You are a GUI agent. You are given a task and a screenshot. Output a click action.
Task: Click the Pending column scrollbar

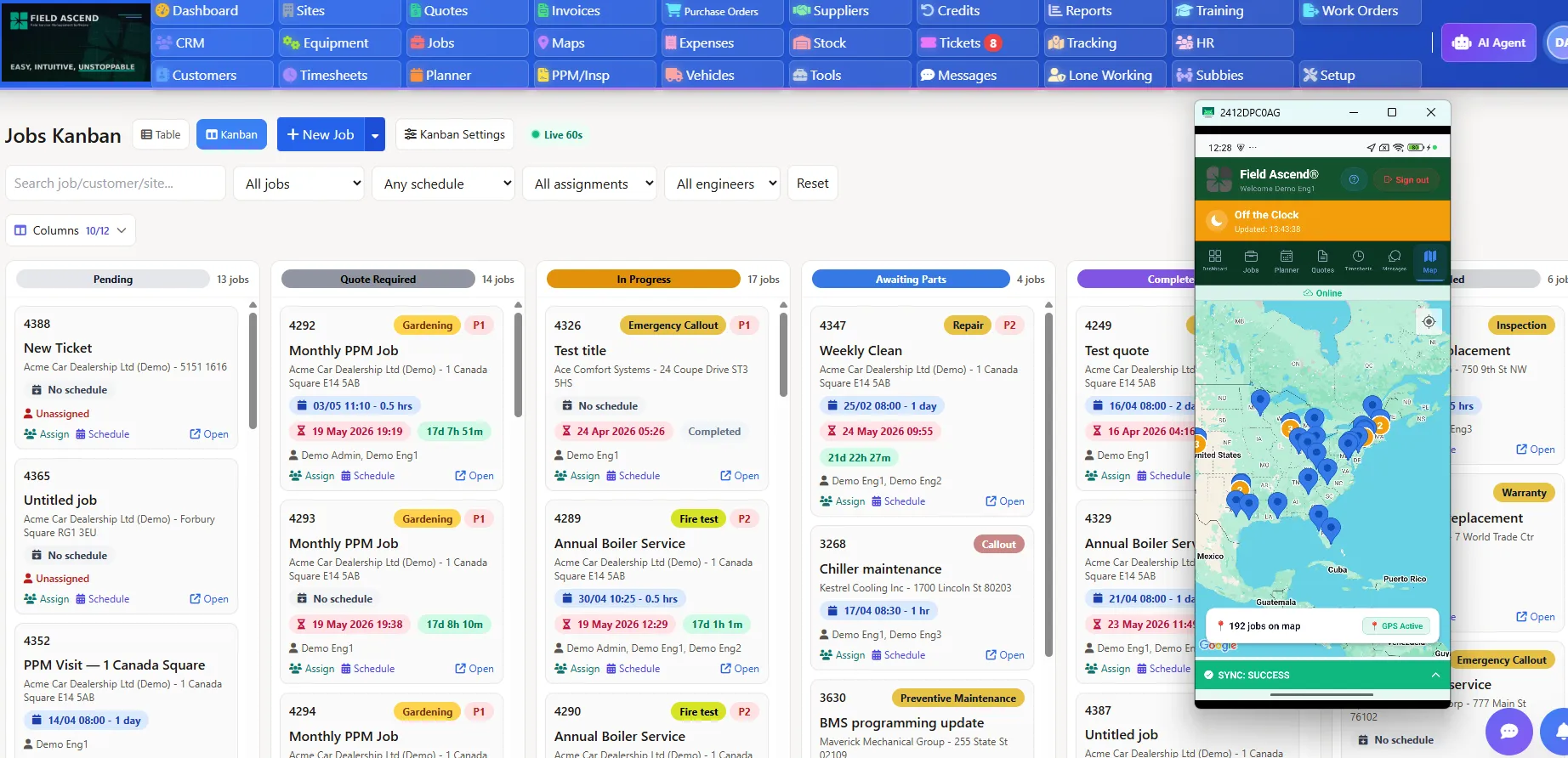(x=253, y=371)
